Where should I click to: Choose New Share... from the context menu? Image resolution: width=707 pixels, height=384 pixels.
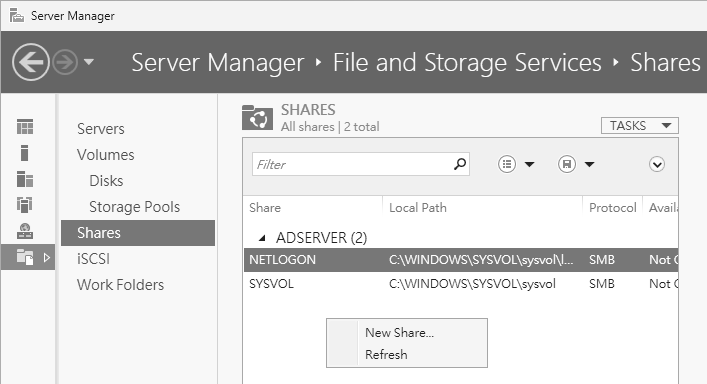tap(399, 333)
